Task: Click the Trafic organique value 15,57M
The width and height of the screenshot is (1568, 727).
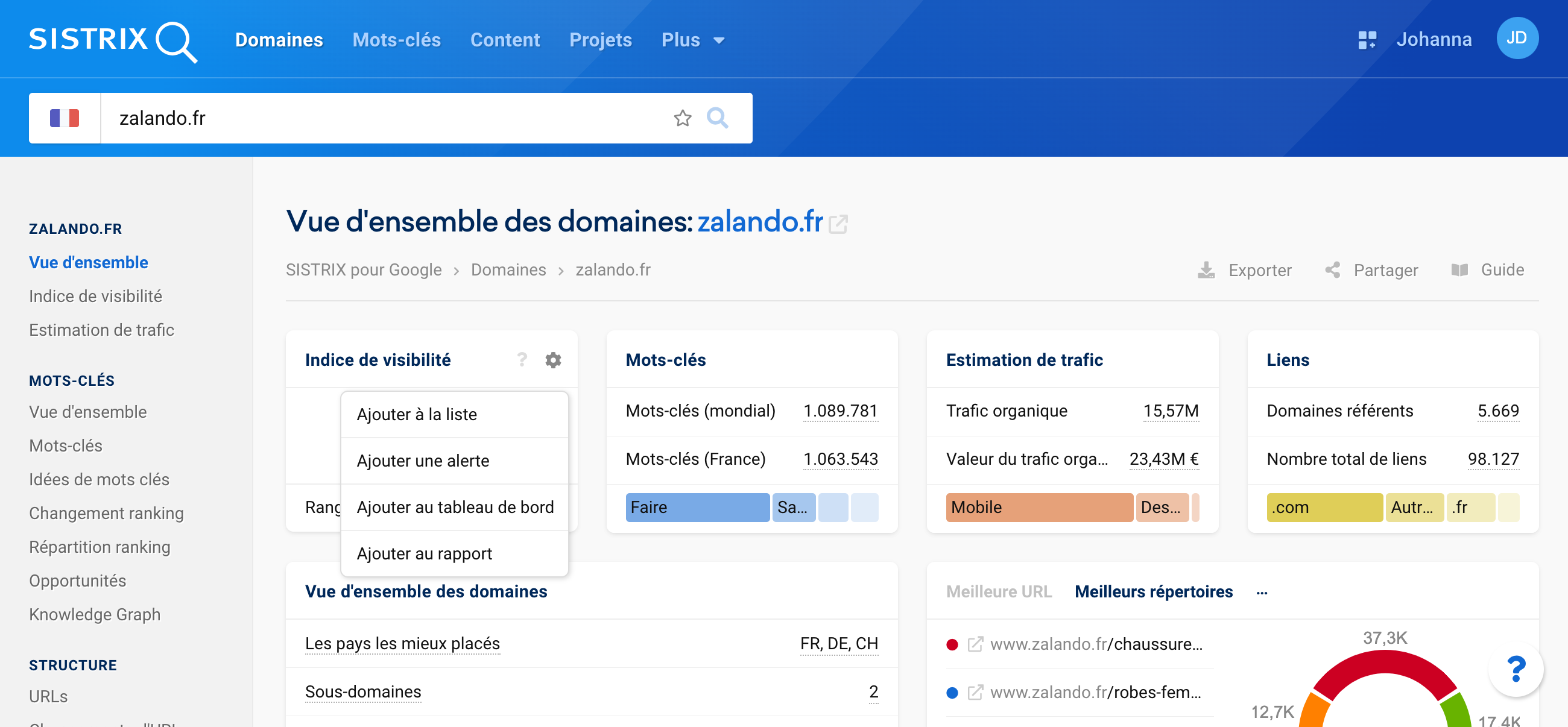Action: (x=1171, y=411)
